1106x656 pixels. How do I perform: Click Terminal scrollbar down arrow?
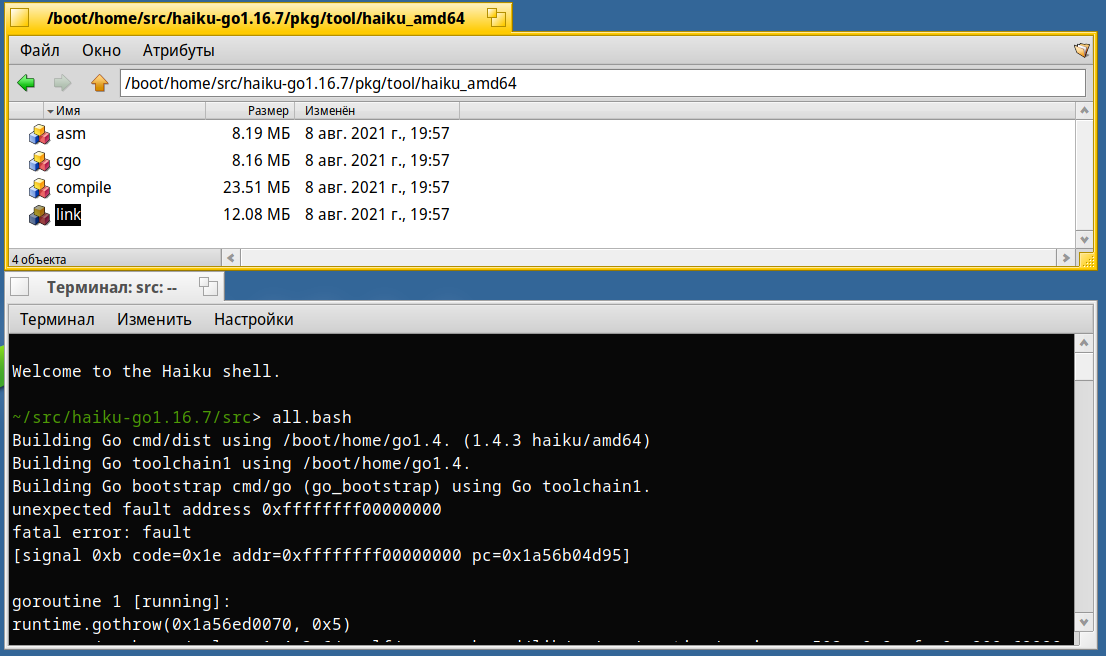tap(1084, 622)
